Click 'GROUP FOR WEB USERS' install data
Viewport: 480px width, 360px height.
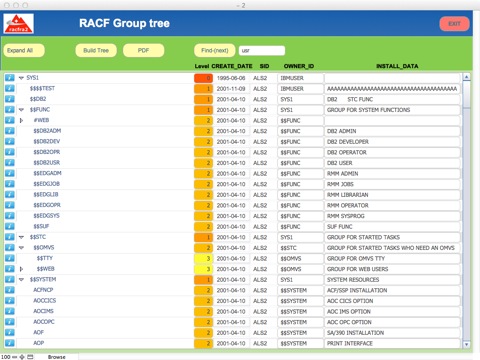pyautogui.click(x=392, y=269)
